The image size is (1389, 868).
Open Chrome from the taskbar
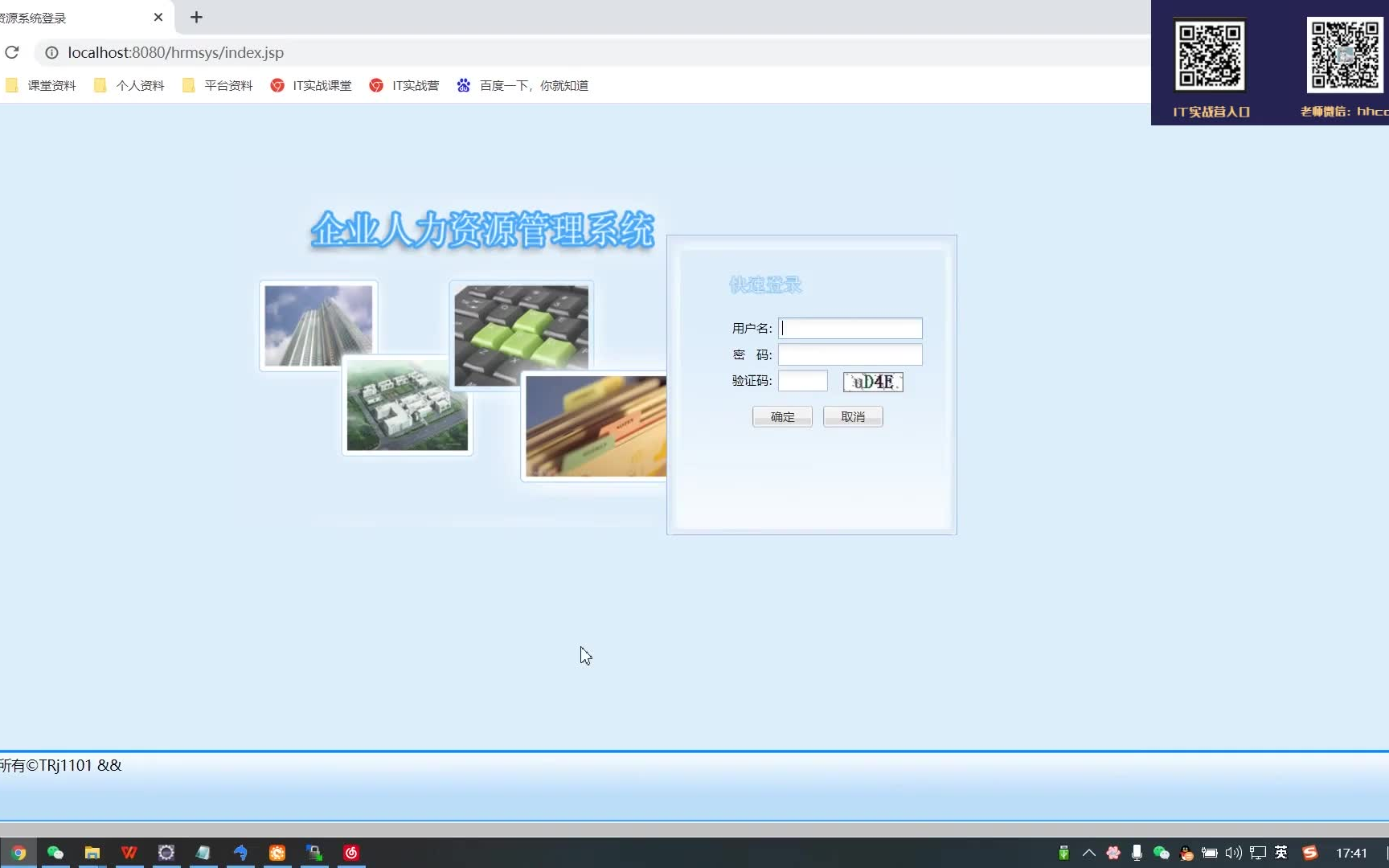click(18, 853)
